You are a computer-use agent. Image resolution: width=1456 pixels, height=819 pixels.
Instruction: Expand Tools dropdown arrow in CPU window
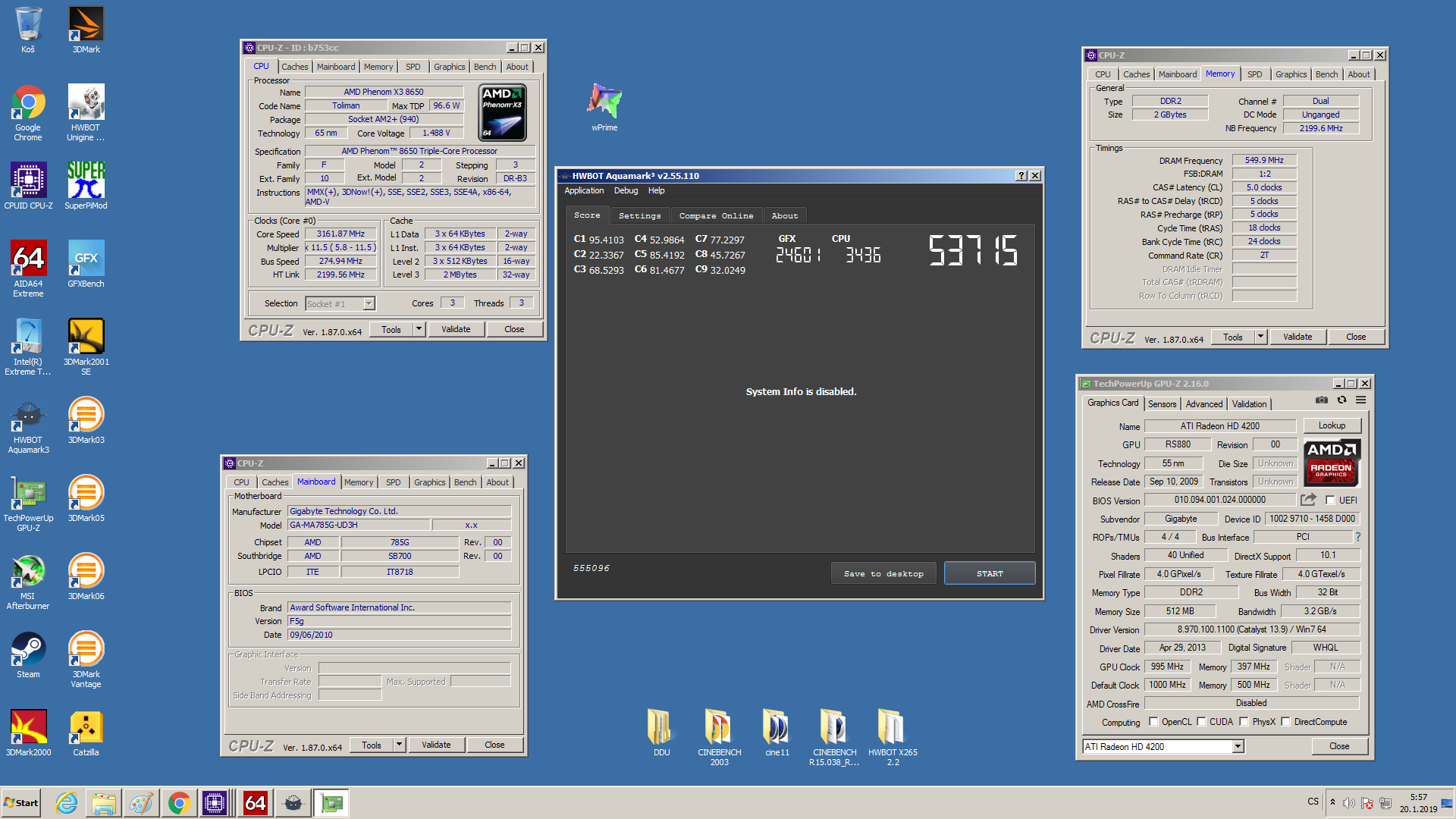[419, 329]
